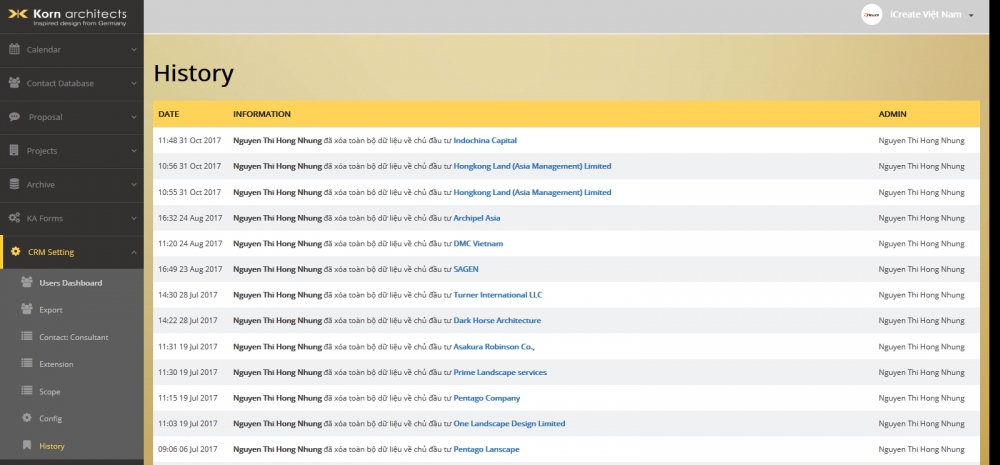Image resolution: width=1000 pixels, height=465 pixels.
Task: Click the date 11:48 31 Oct 2017
Action: pyautogui.click(x=189, y=140)
